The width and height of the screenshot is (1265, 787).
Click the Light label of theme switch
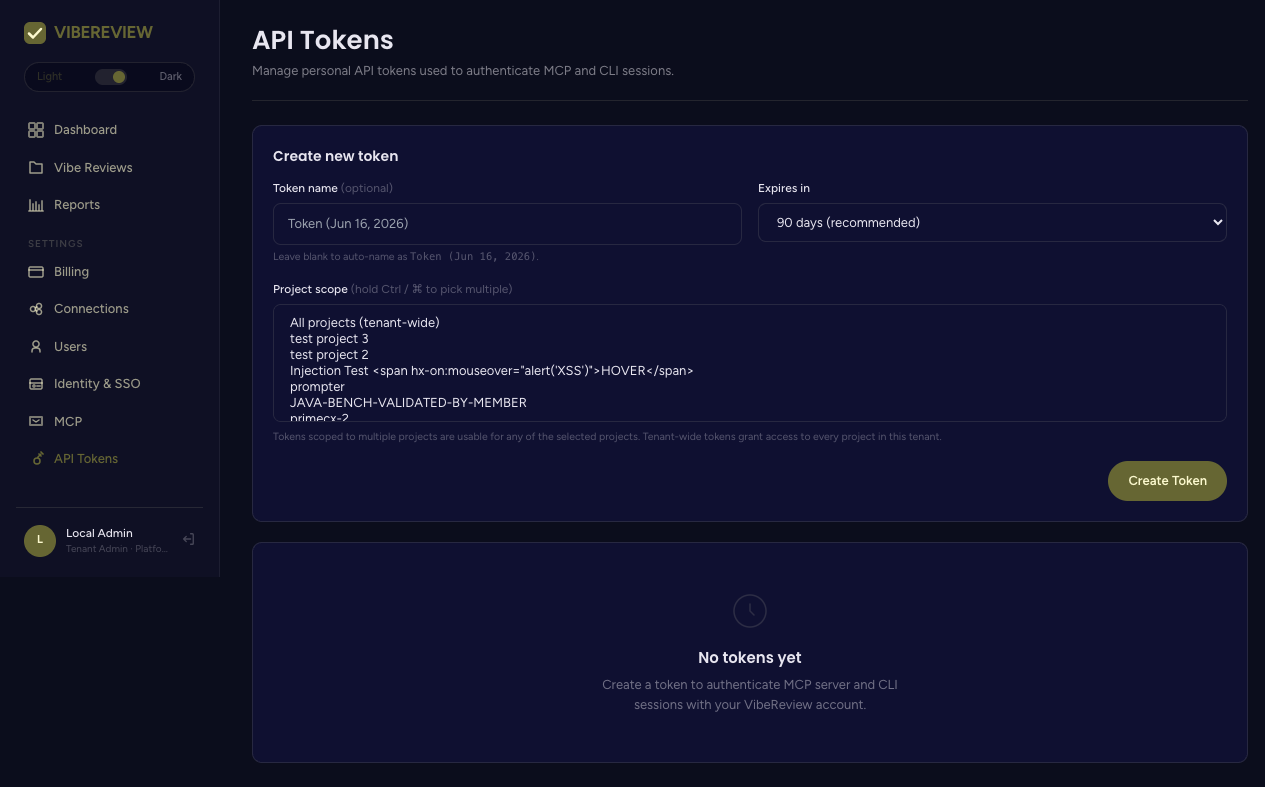tap(49, 77)
